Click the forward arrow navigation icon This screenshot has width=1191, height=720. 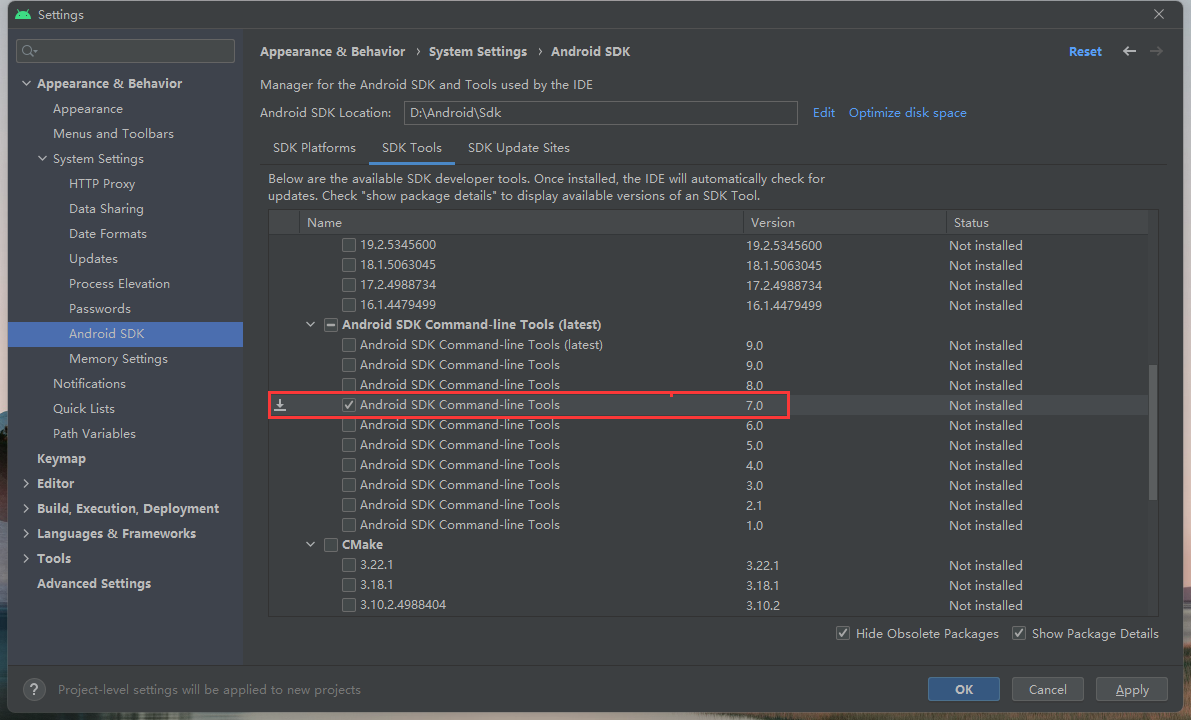coord(1156,51)
